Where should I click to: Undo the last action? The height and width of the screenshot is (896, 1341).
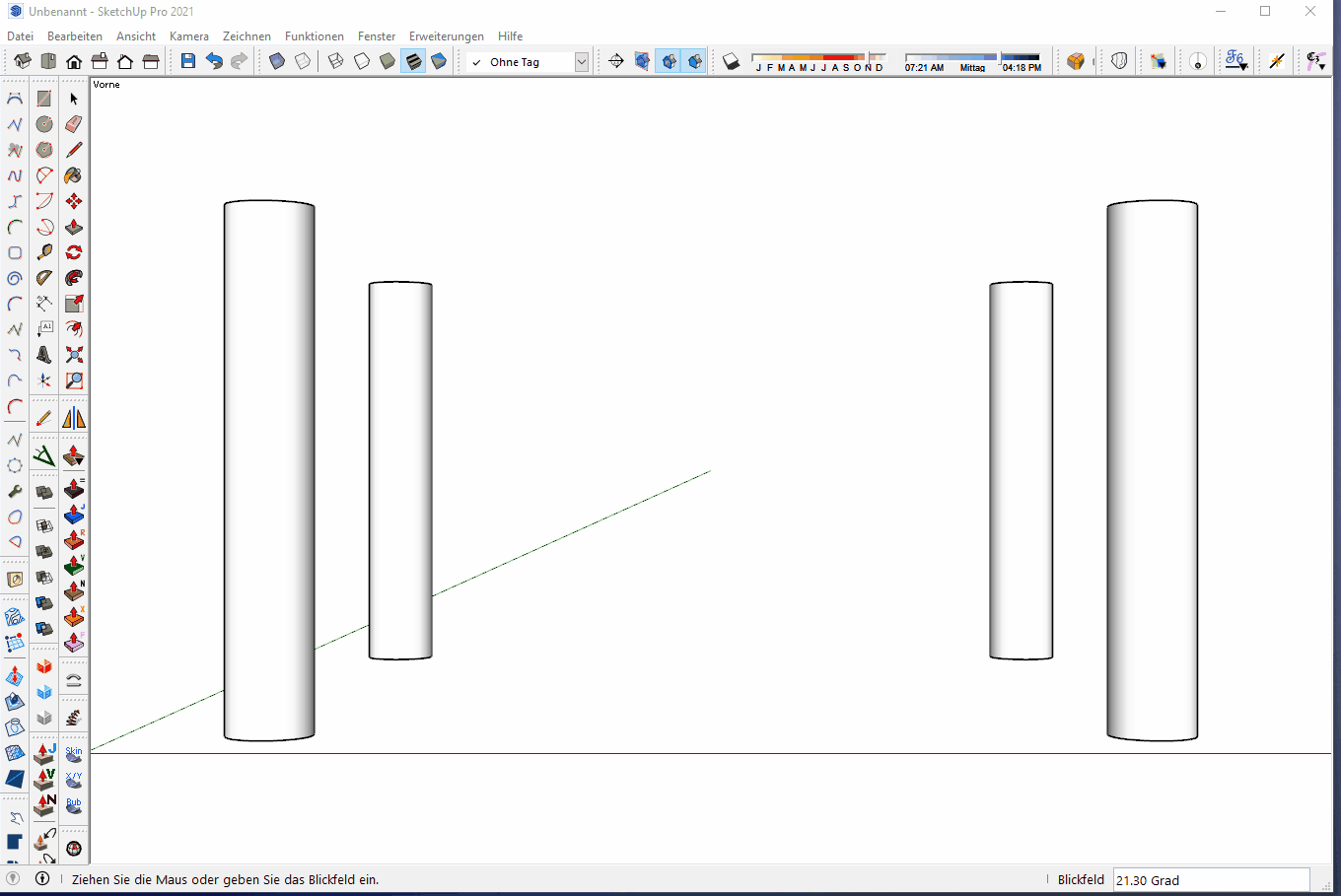(214, 61)
